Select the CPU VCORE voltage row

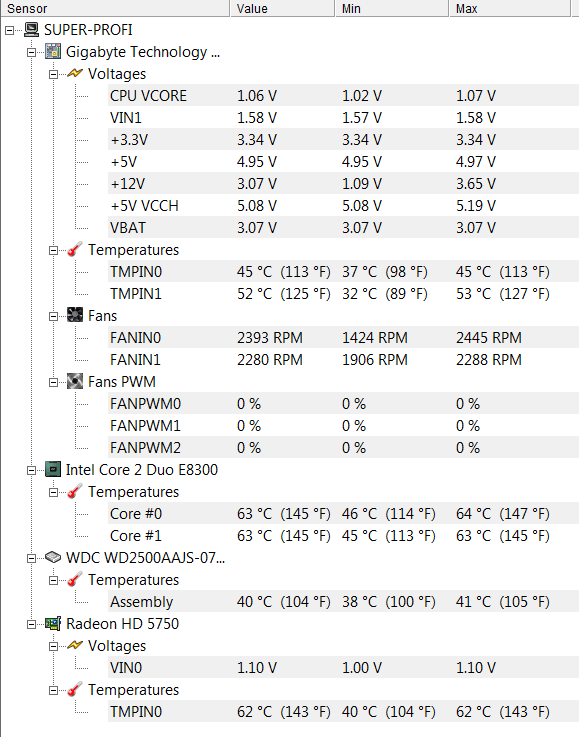coord(343,95)
